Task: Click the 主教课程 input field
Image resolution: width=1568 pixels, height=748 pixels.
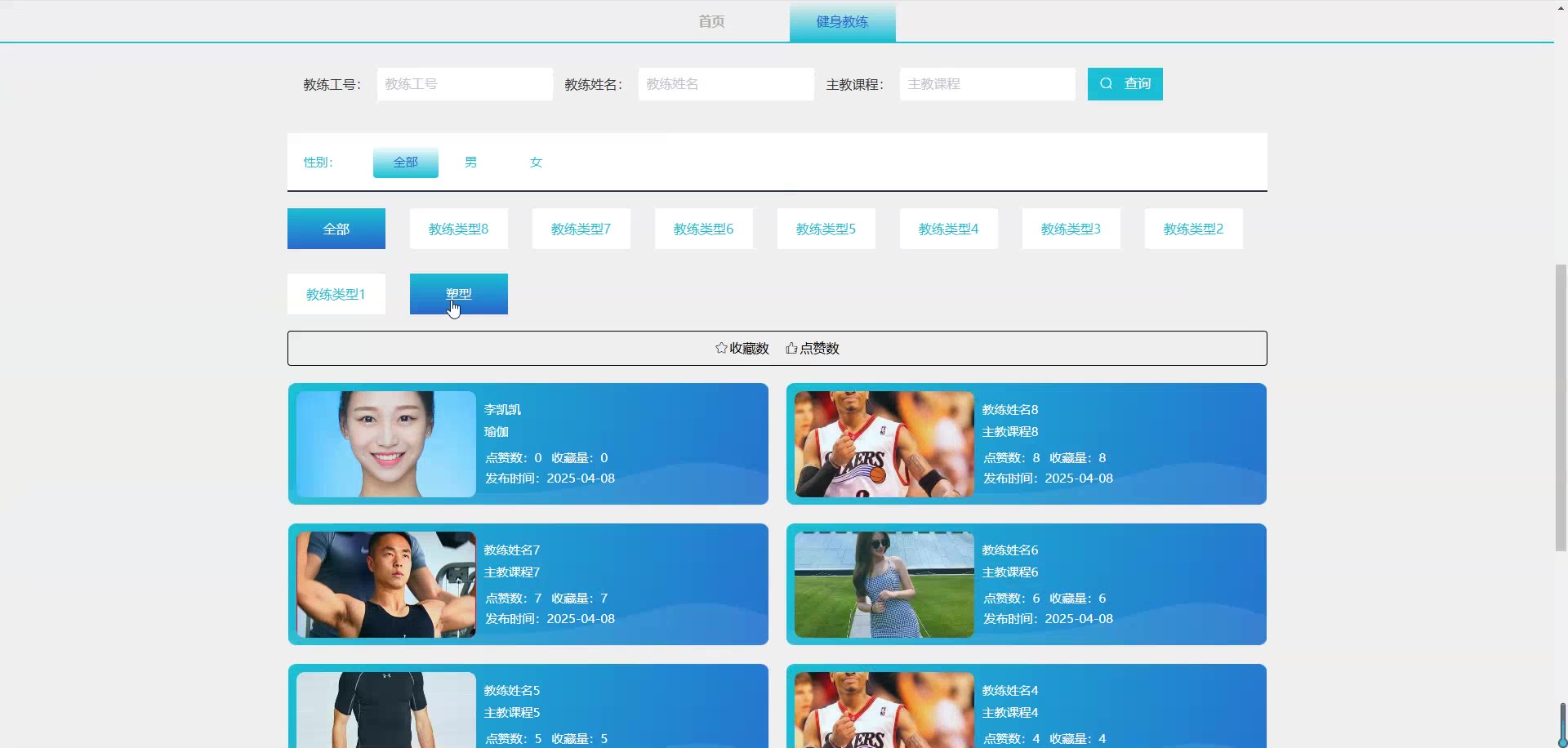Action: pyautogui.click(x=987, y=84)
